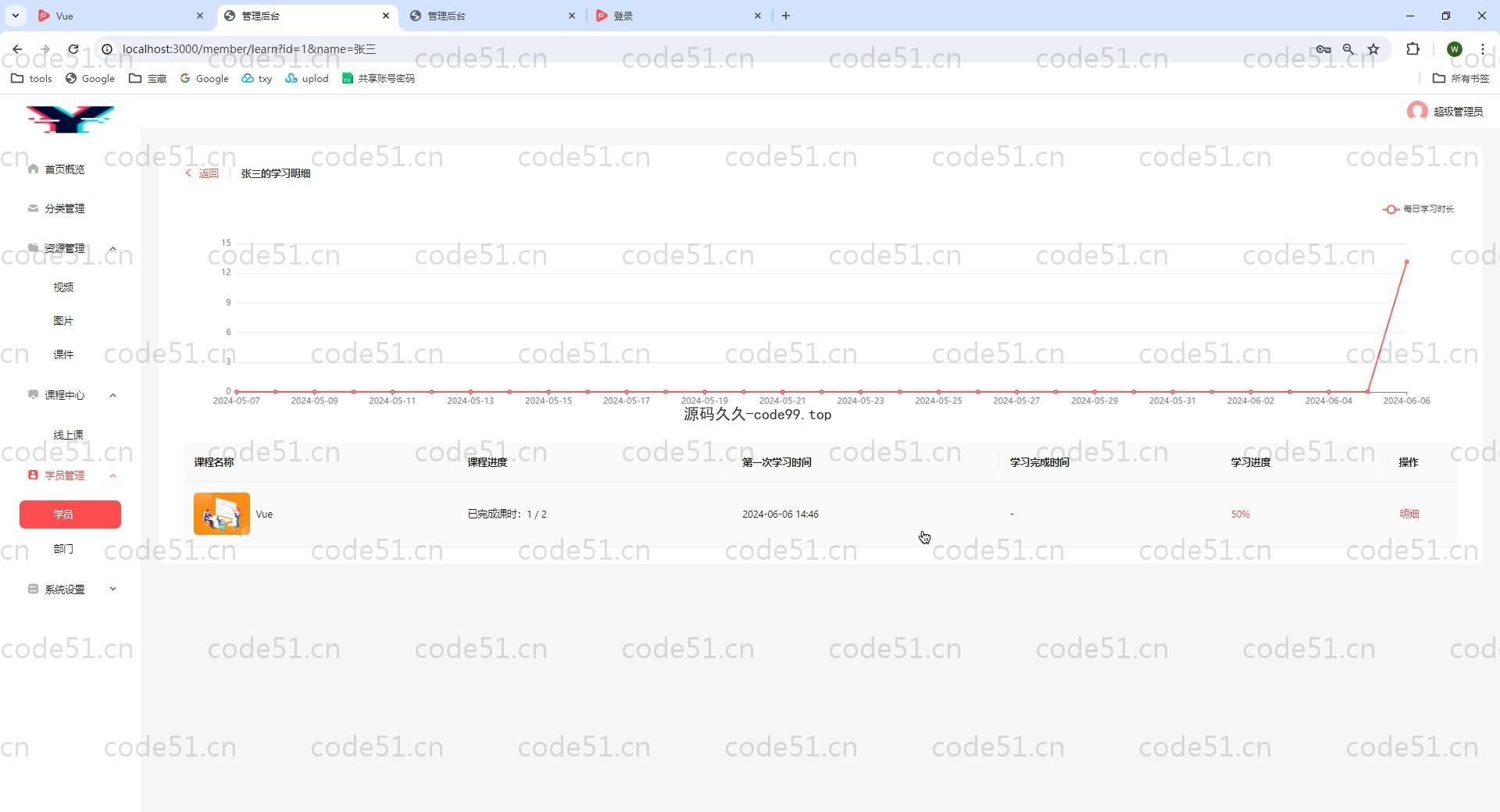
Task: Open the password manager key icon
Action: 1323,49
